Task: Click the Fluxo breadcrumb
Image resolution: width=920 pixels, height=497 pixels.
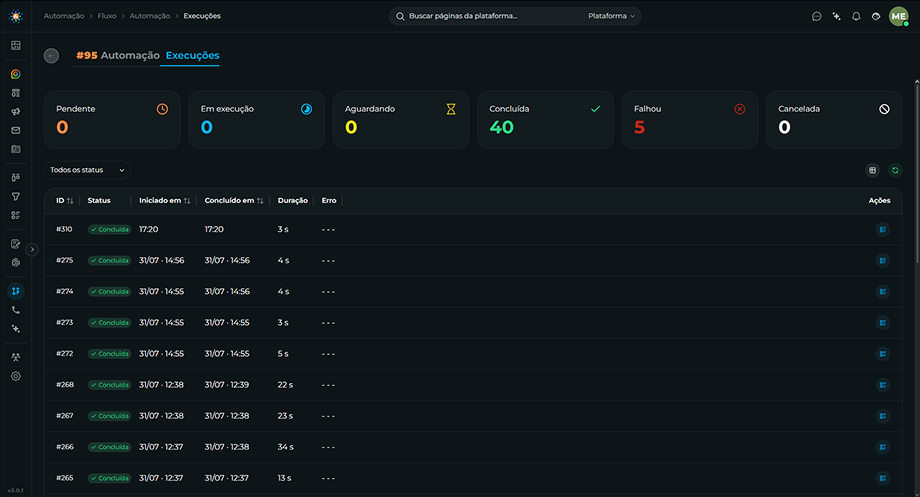Action: click(107, 16)
